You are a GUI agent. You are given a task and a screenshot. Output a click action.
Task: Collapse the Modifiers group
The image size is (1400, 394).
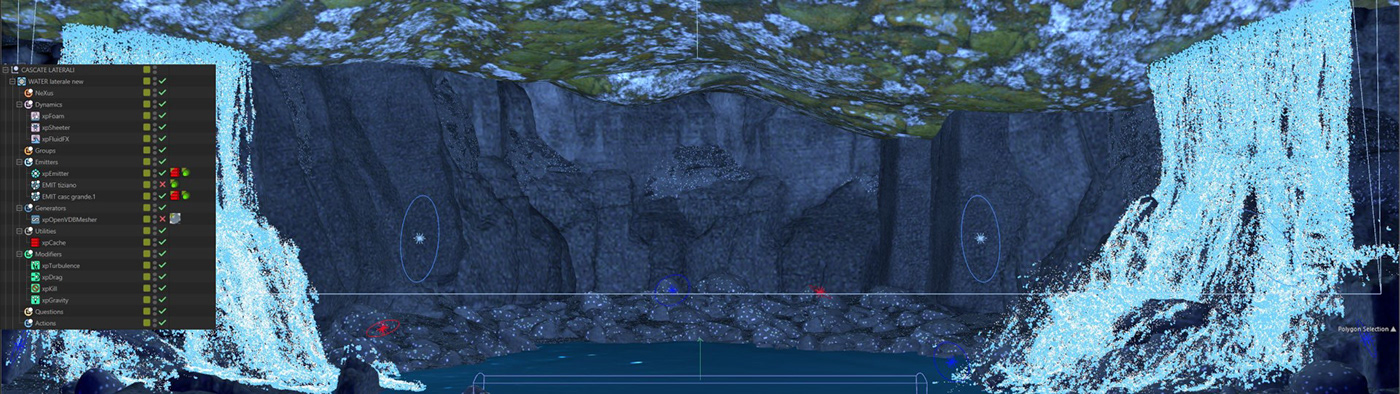pyautogui.click(x=19, y=254)
